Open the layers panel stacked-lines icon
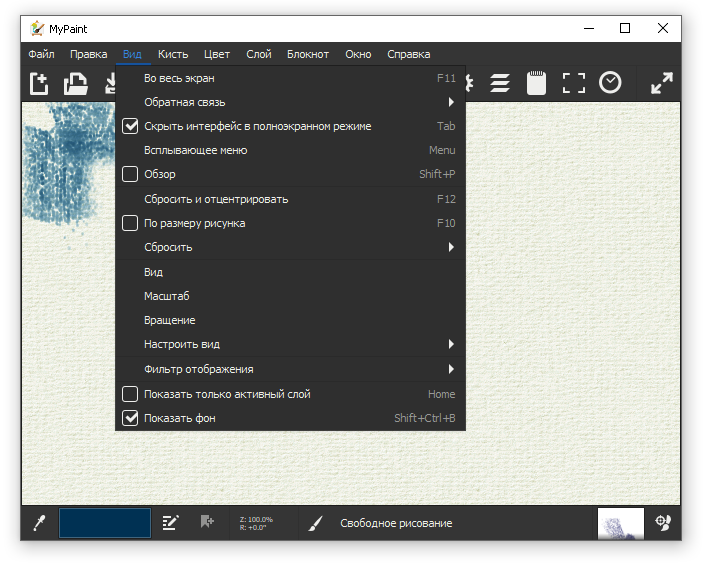The height and width of the screenshot is (566, 727). [x=500, y=83]
